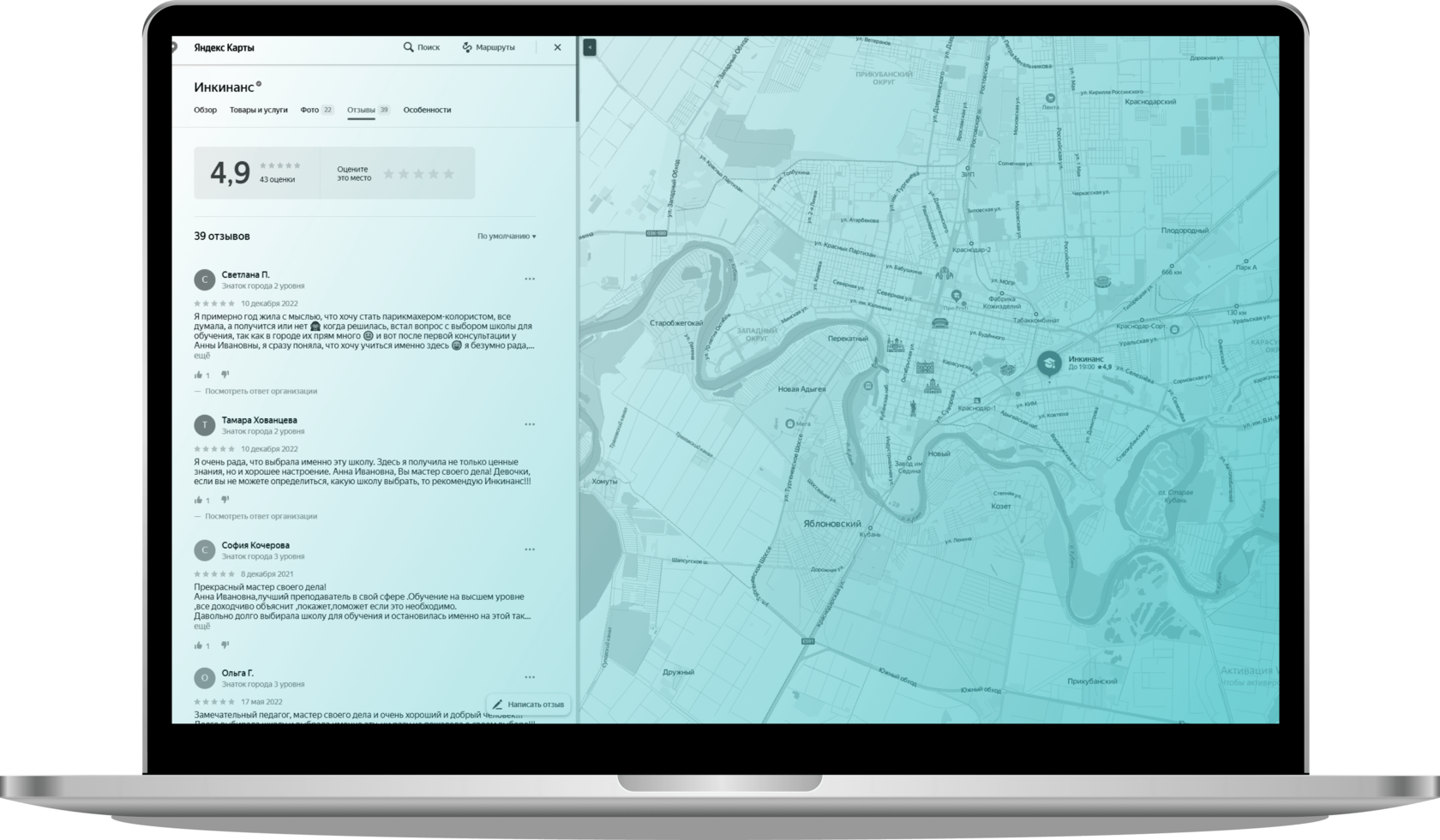This screenshot has height=840, width=1440.
Task: Open reviewer name София Кочерова
Action: point(255,545)
